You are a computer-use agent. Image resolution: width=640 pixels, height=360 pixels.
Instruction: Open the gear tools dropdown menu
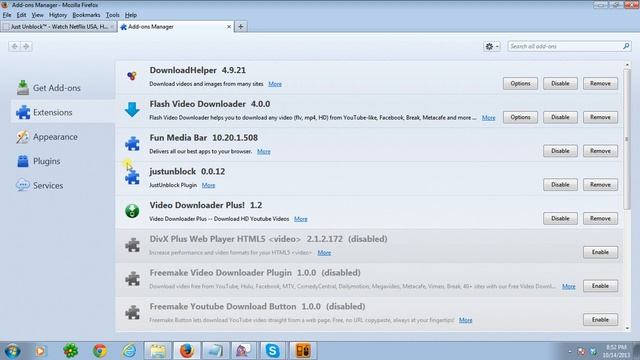tap(491, 47)
